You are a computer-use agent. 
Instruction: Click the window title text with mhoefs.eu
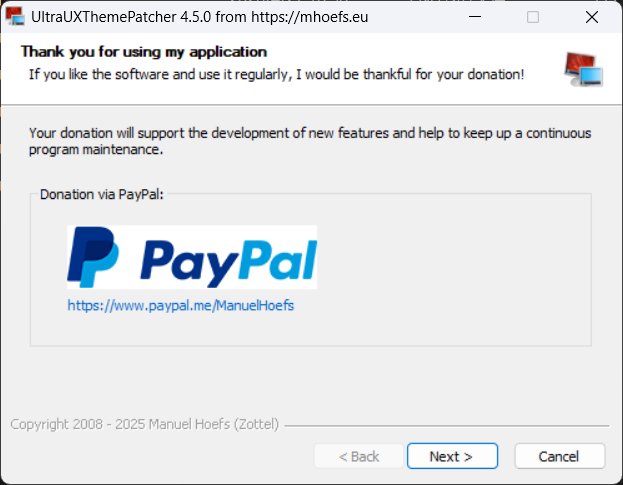[x=199, y=17]
